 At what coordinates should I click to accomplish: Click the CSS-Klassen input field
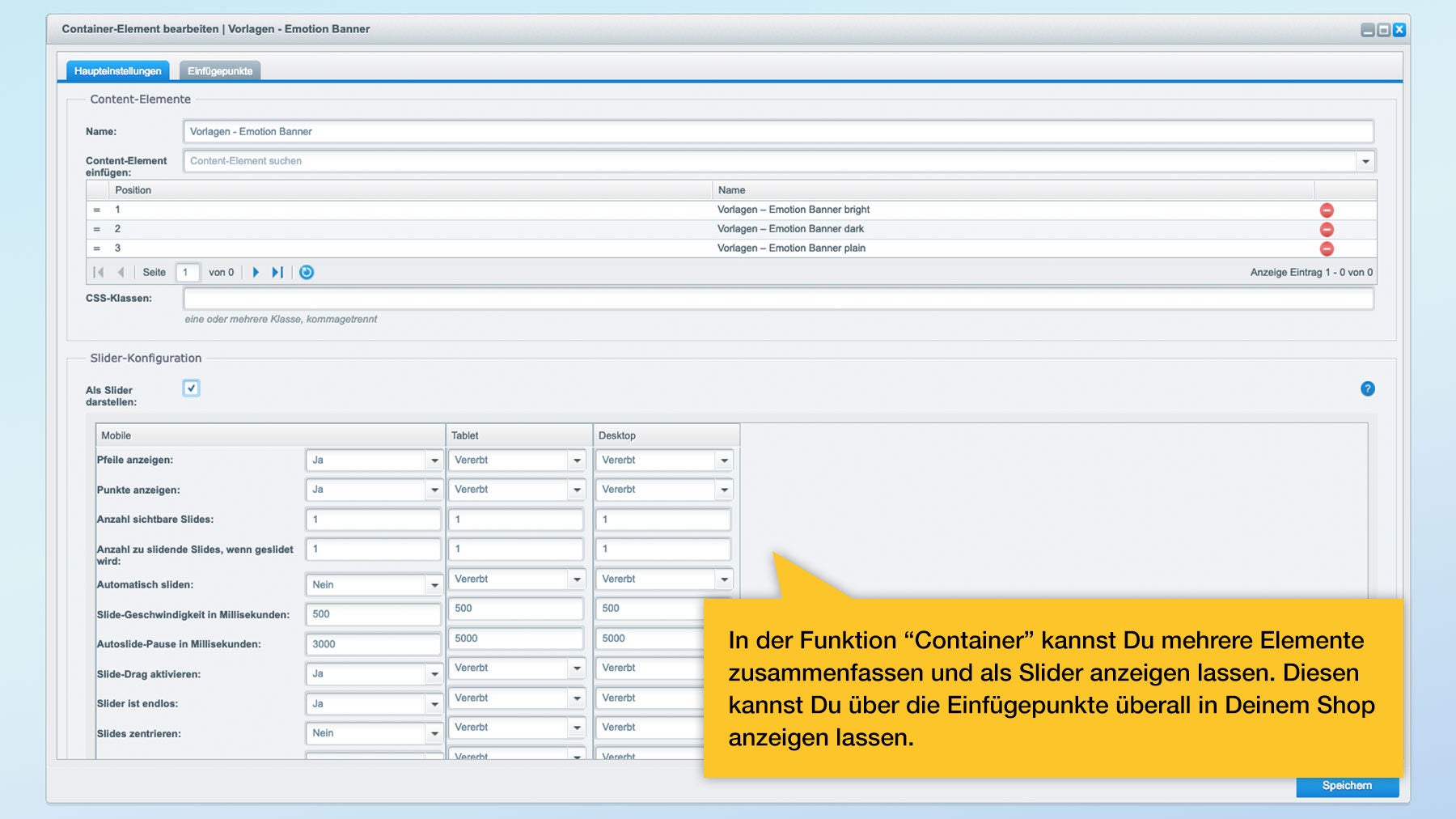[778, 299]
